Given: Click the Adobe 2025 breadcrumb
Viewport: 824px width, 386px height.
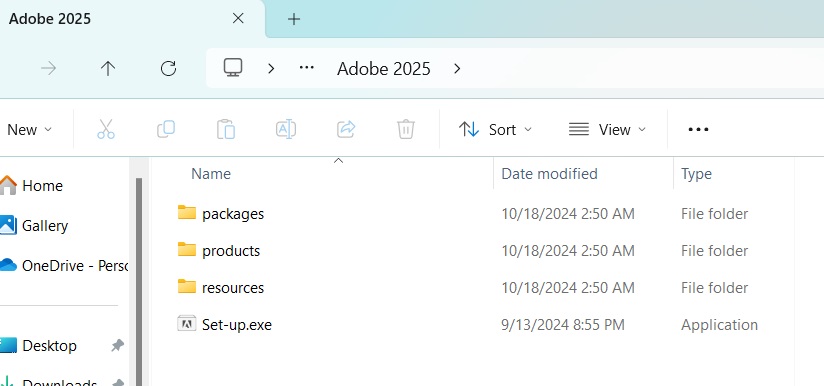Looking at the screenshot, I should tap(384, 69).
